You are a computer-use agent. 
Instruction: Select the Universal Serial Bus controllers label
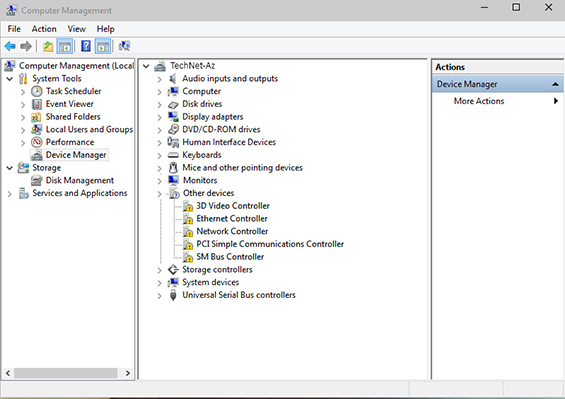(239, 295)
